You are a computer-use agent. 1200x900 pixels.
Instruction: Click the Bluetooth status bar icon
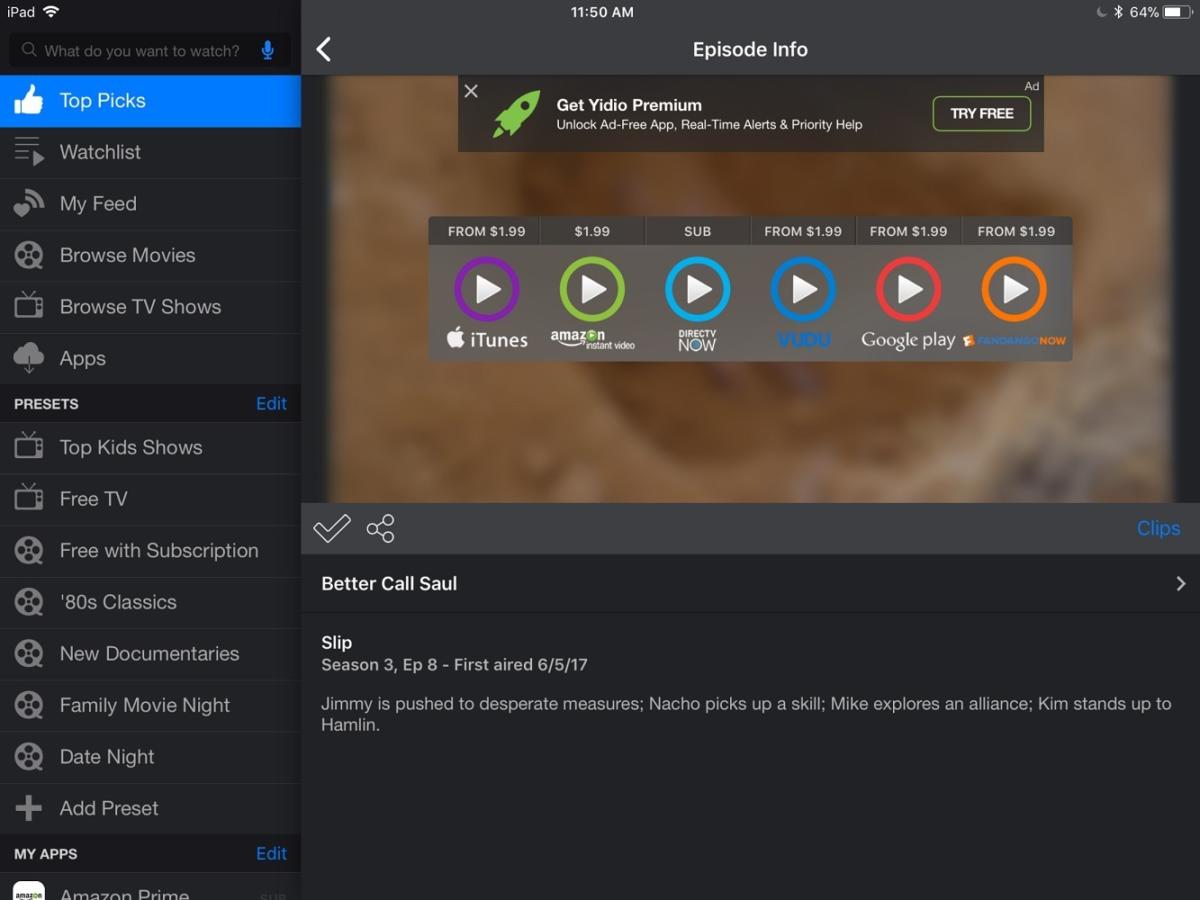[x=1119, y=12]
